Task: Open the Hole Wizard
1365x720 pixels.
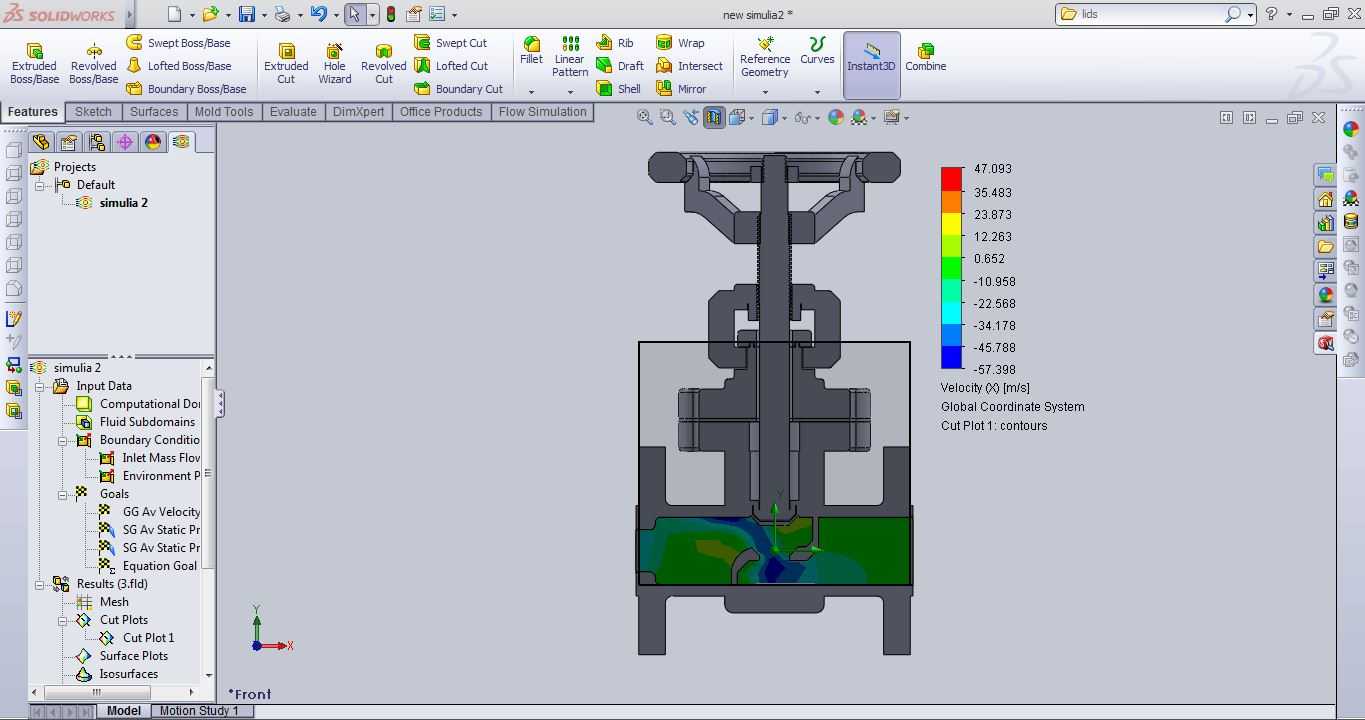Action: point(335,65)
